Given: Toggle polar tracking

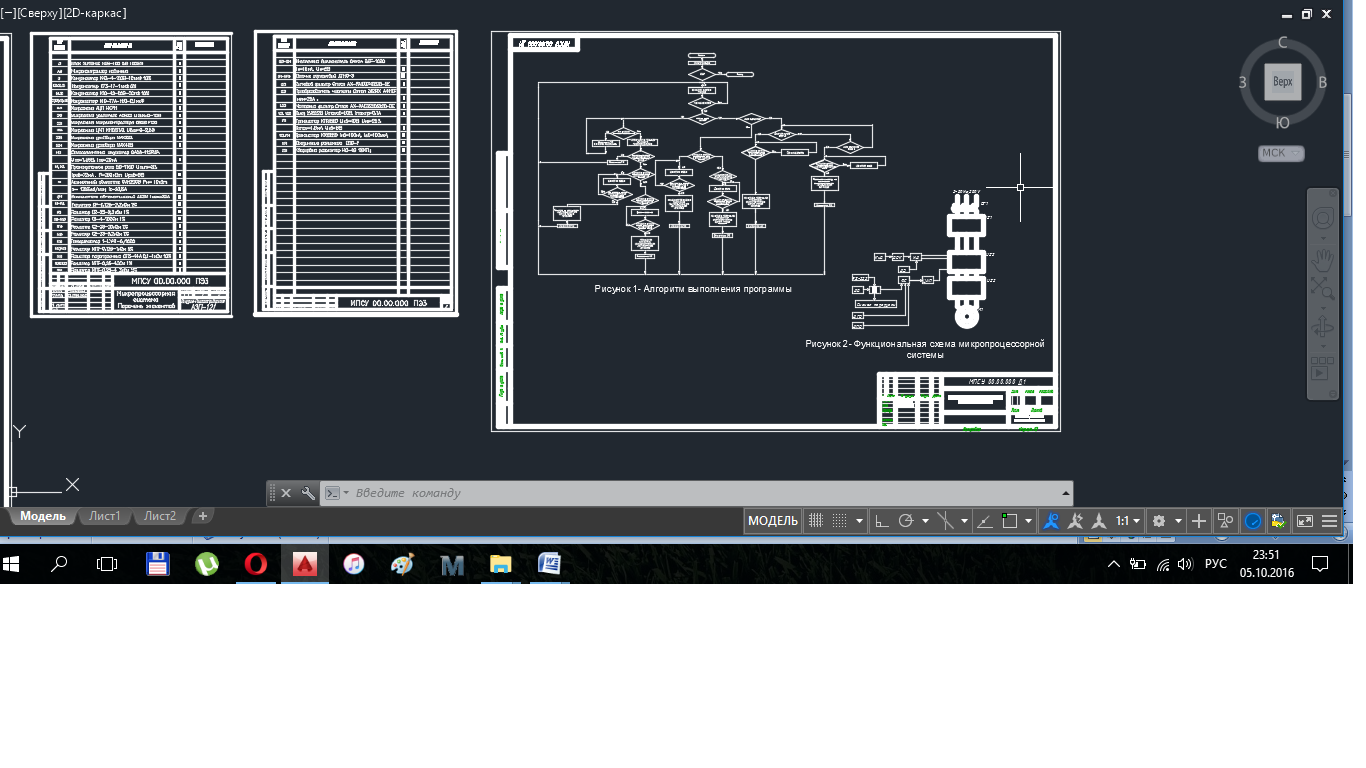Looking at the screenshot, I should [905, 521].
